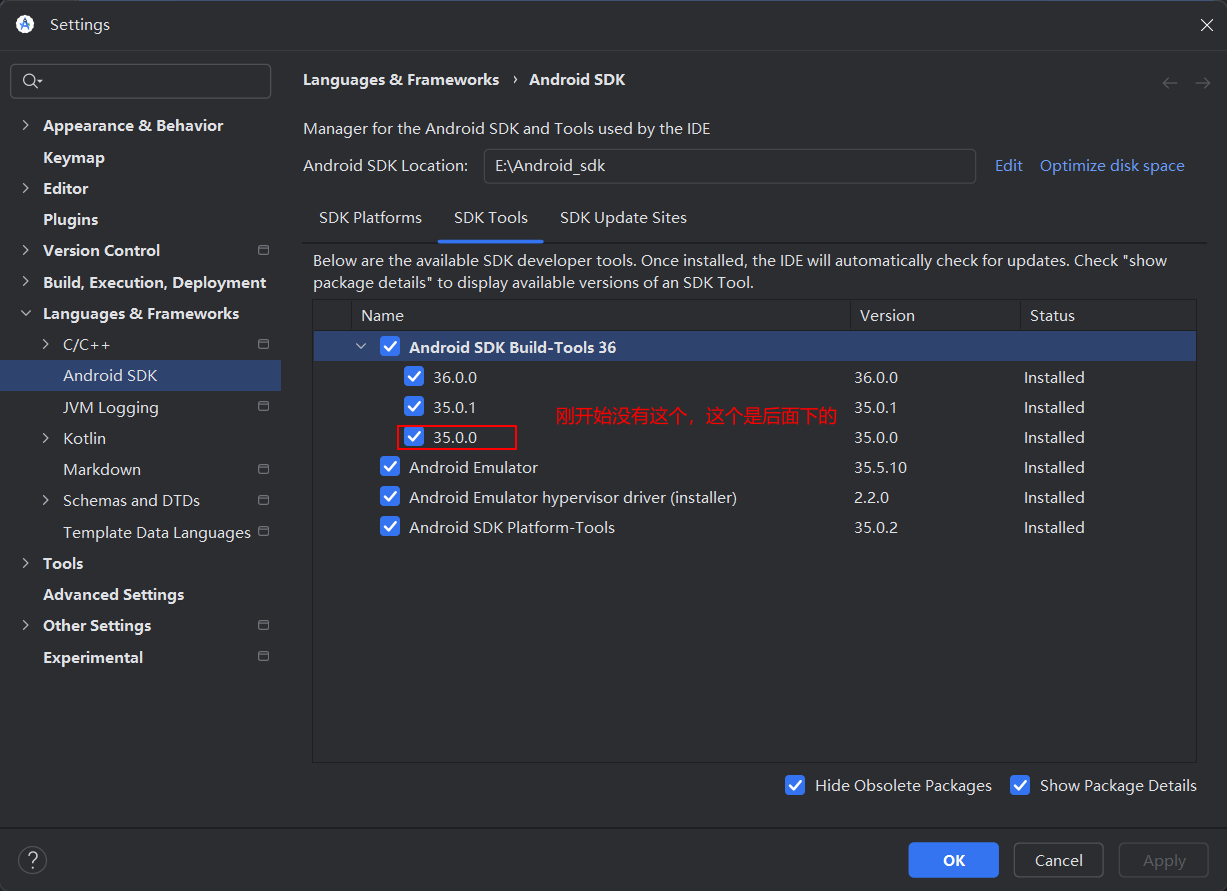Click the Edit SDK location link

tap(1008, 166)
